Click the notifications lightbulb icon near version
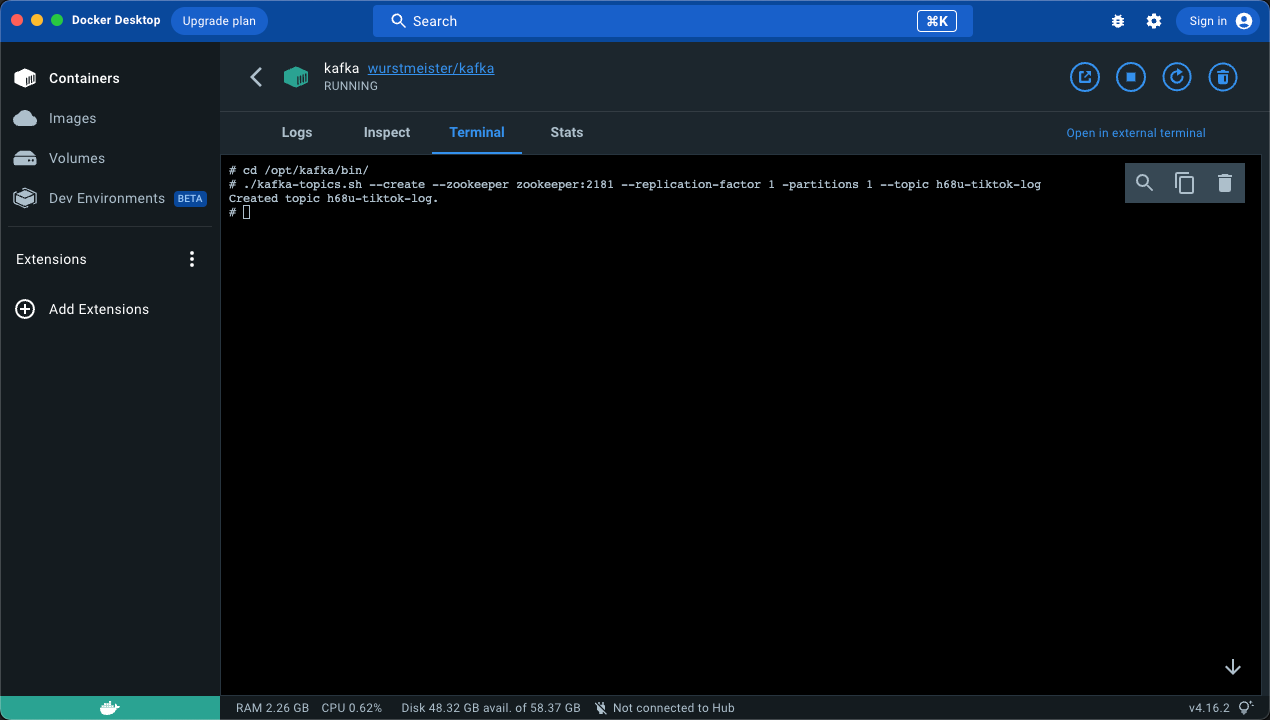1270x720 pixels. point(1246,708)
